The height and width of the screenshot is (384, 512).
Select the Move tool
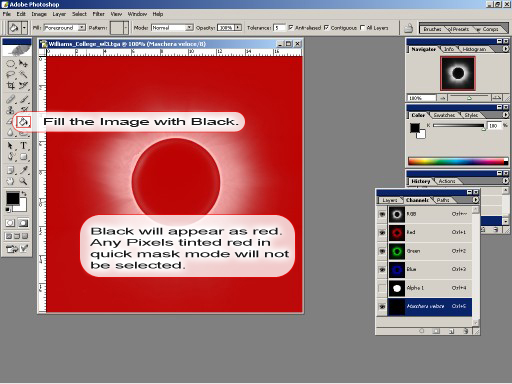pos(23,63)
